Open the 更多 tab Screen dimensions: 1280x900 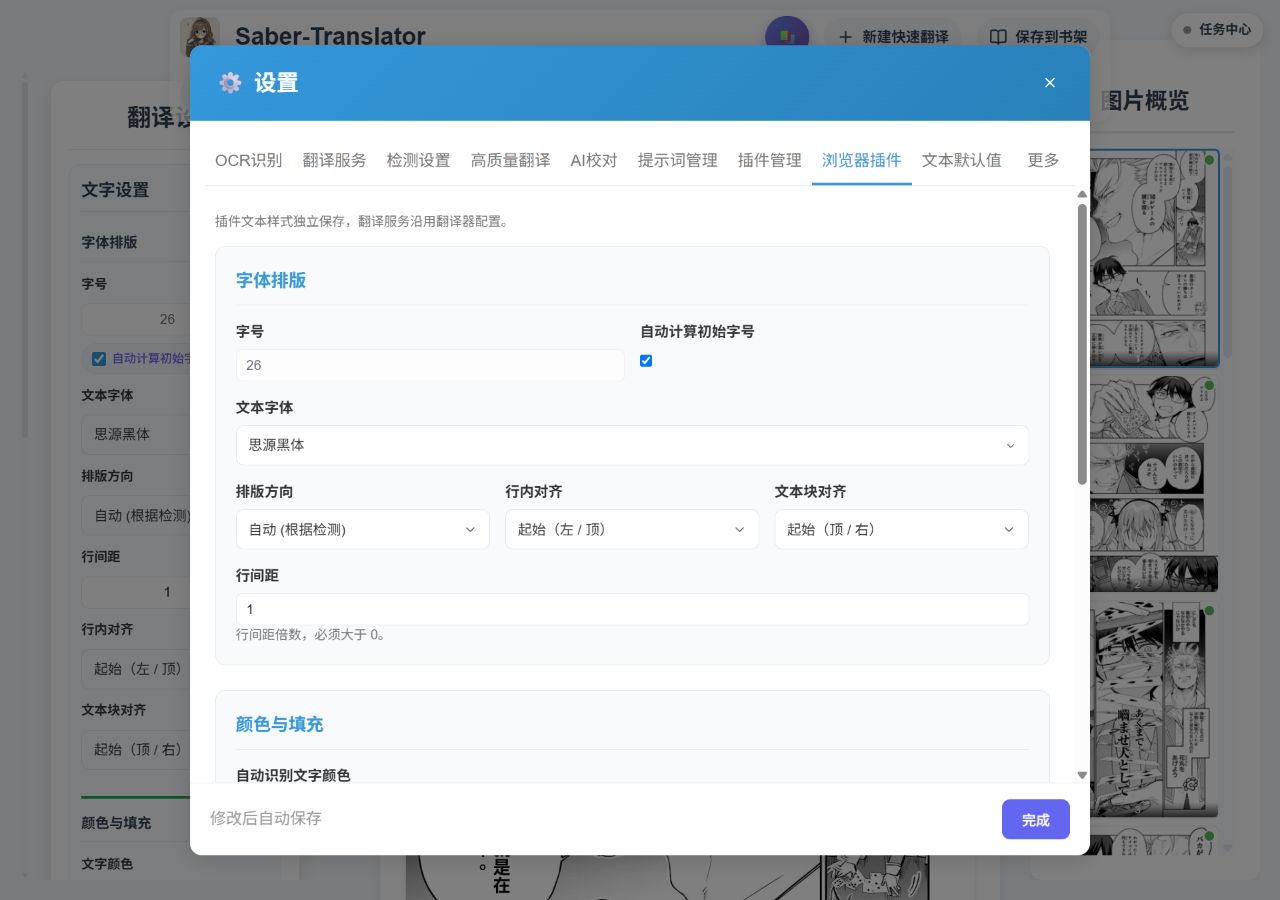1043,160
